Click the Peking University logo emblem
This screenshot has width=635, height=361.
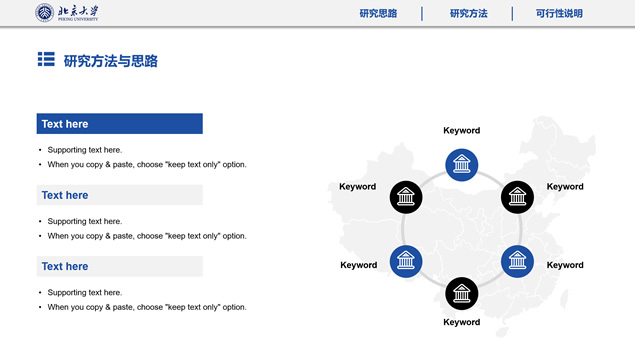click(x=45, y=13)
